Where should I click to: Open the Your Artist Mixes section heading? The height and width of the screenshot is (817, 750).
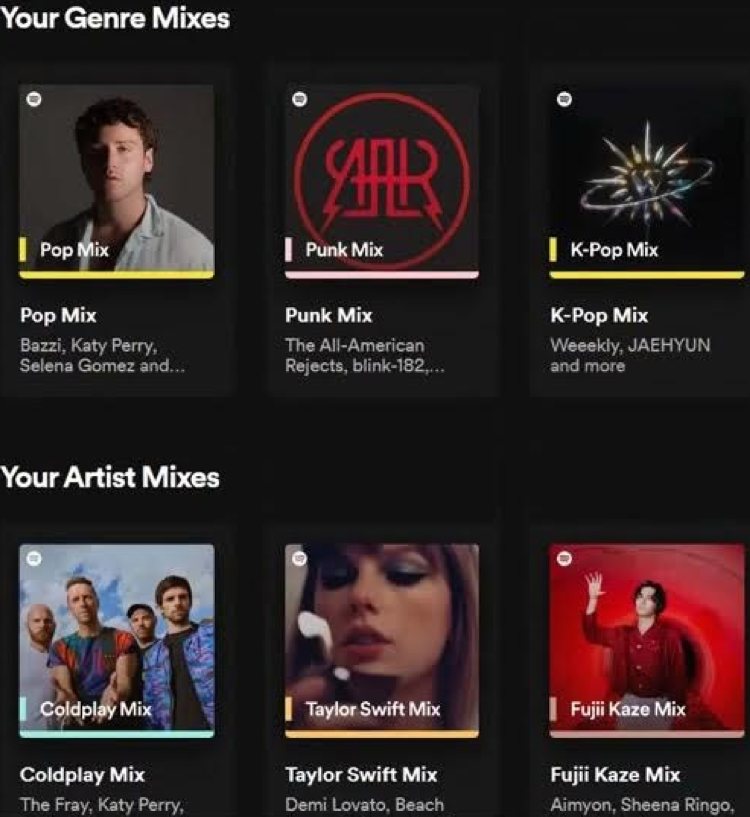[x=110, y=477]
